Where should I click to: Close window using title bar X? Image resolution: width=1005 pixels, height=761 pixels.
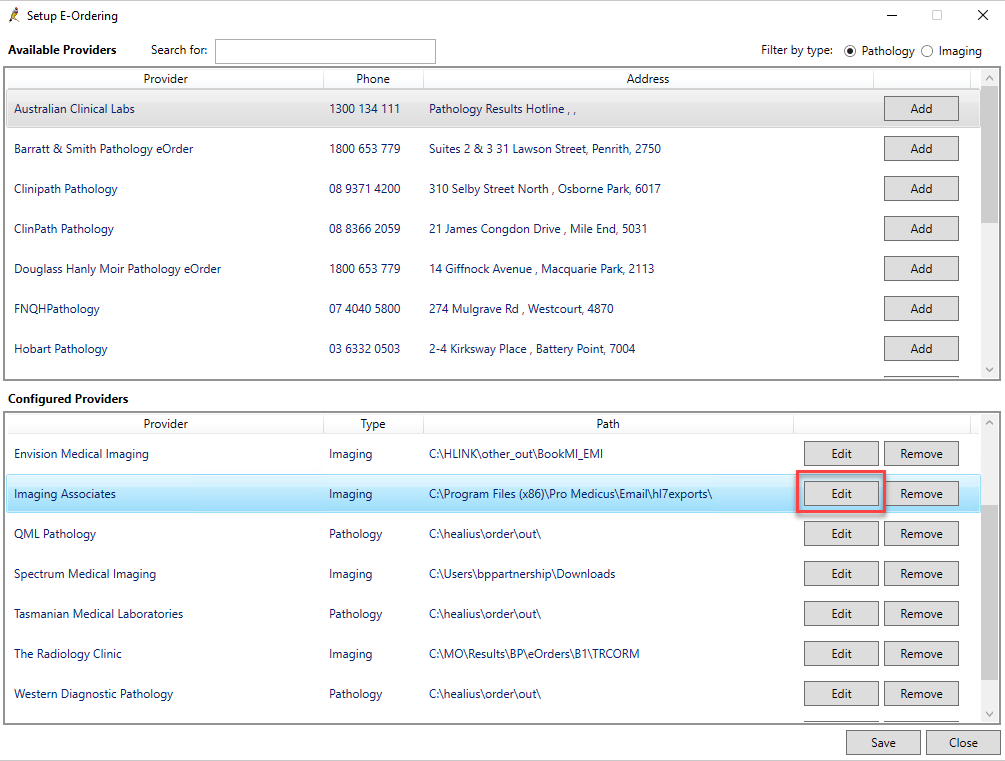[983, 15]
